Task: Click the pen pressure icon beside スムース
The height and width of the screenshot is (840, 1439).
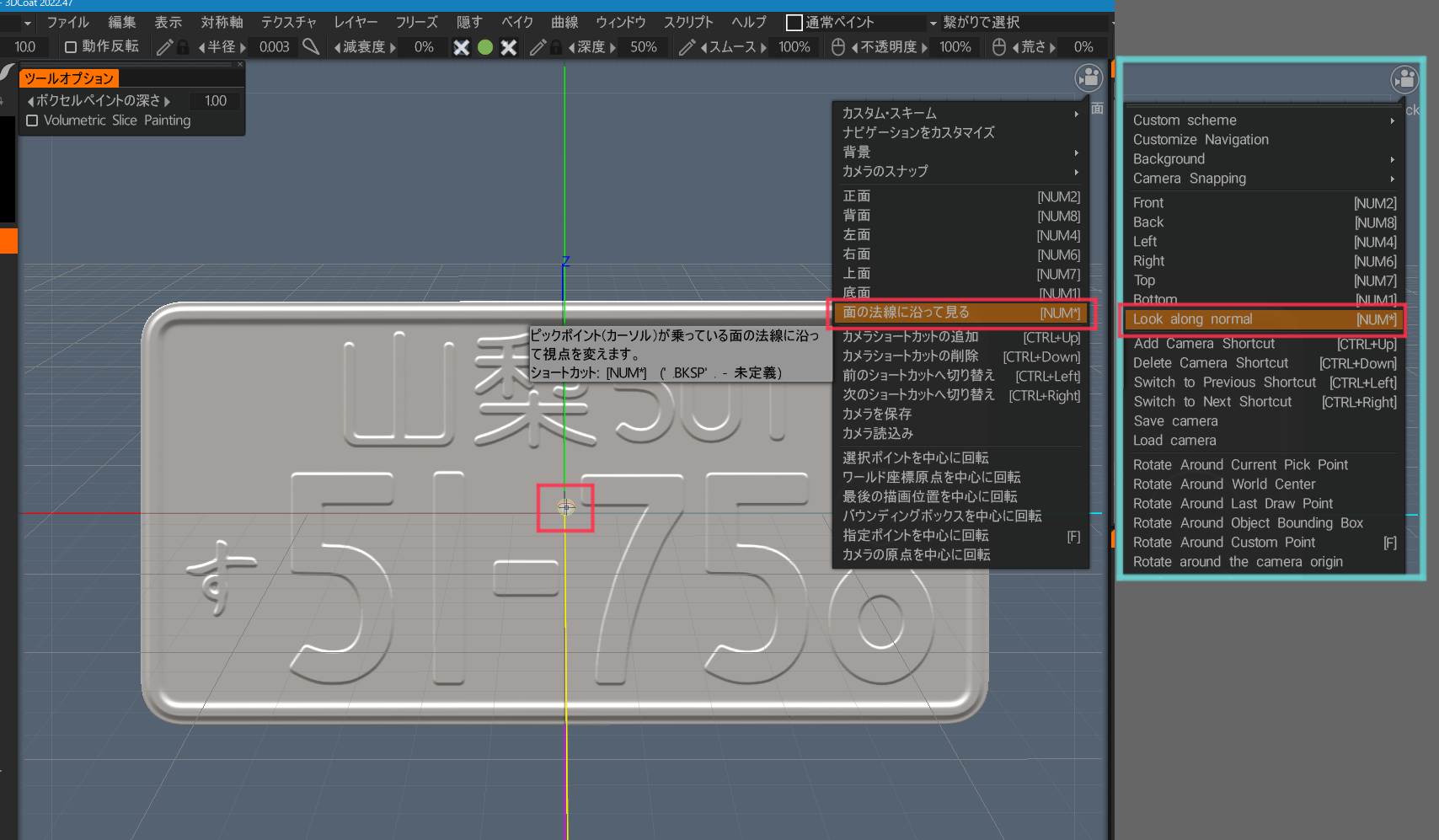Action: (x=687, y=47)
